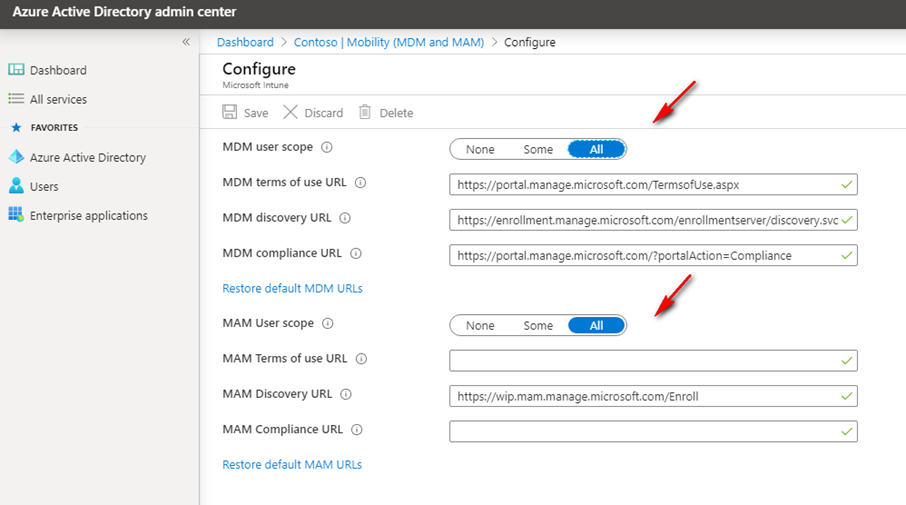Click the Enterprise applications grid icon
Image resolution: width=906 pixels, height=505 pixels.
[16, 214]
